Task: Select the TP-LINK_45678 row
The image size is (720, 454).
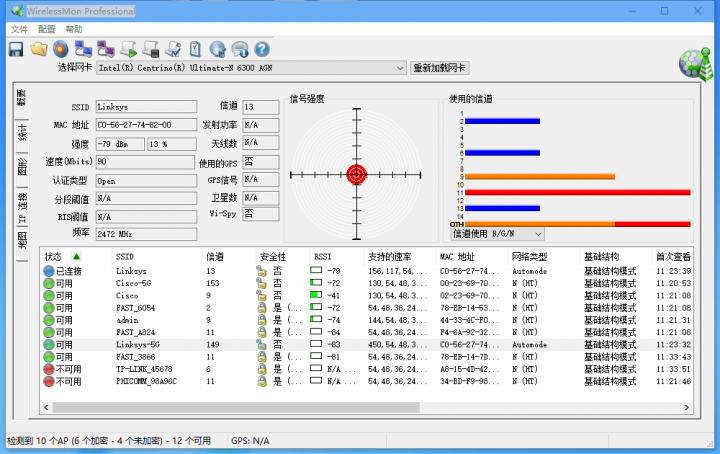Action: (366, 369)
